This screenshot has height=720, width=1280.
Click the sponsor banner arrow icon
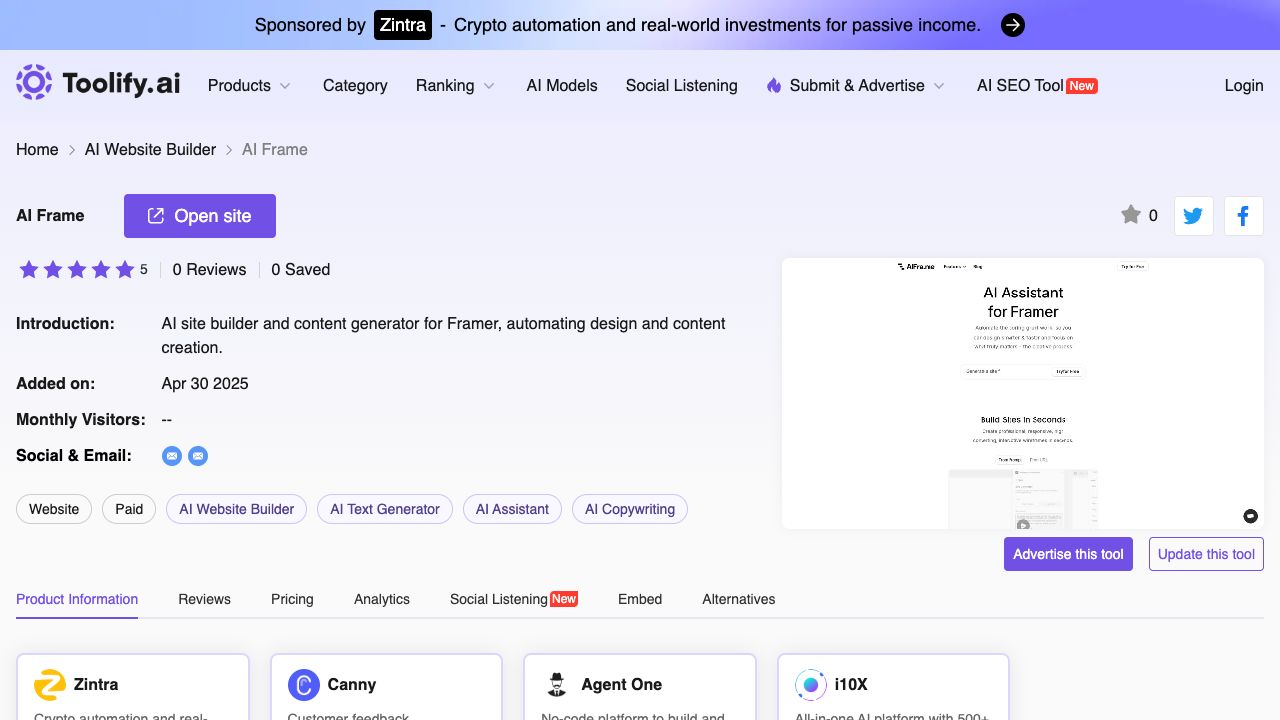point(1013,25)
